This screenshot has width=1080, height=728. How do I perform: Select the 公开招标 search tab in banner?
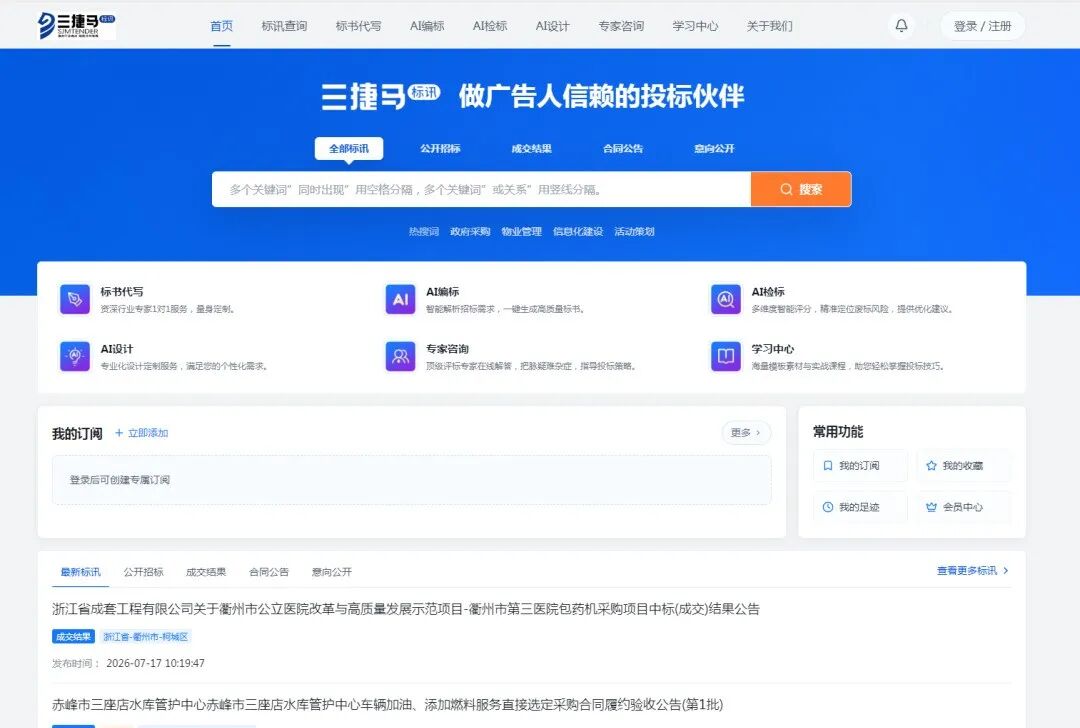point(440,148)
